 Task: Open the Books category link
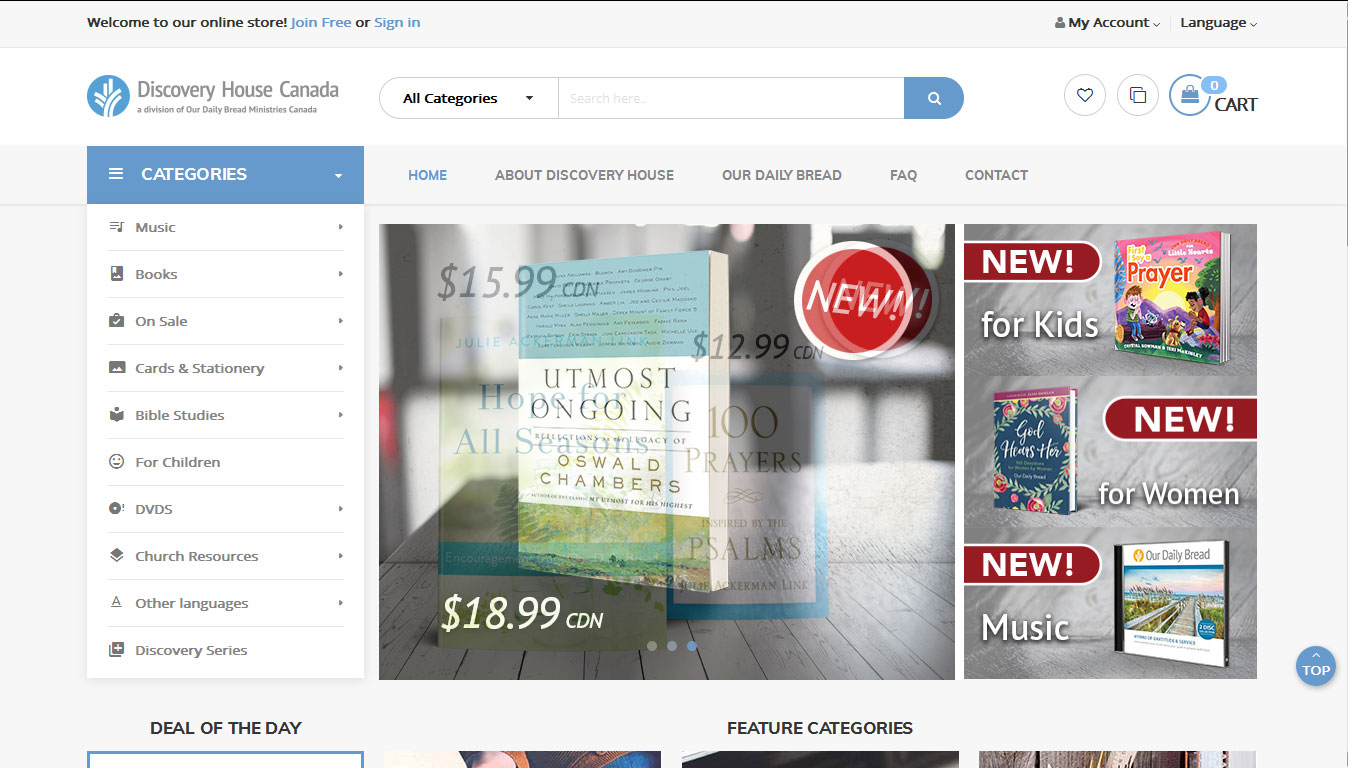click(156, 274)
